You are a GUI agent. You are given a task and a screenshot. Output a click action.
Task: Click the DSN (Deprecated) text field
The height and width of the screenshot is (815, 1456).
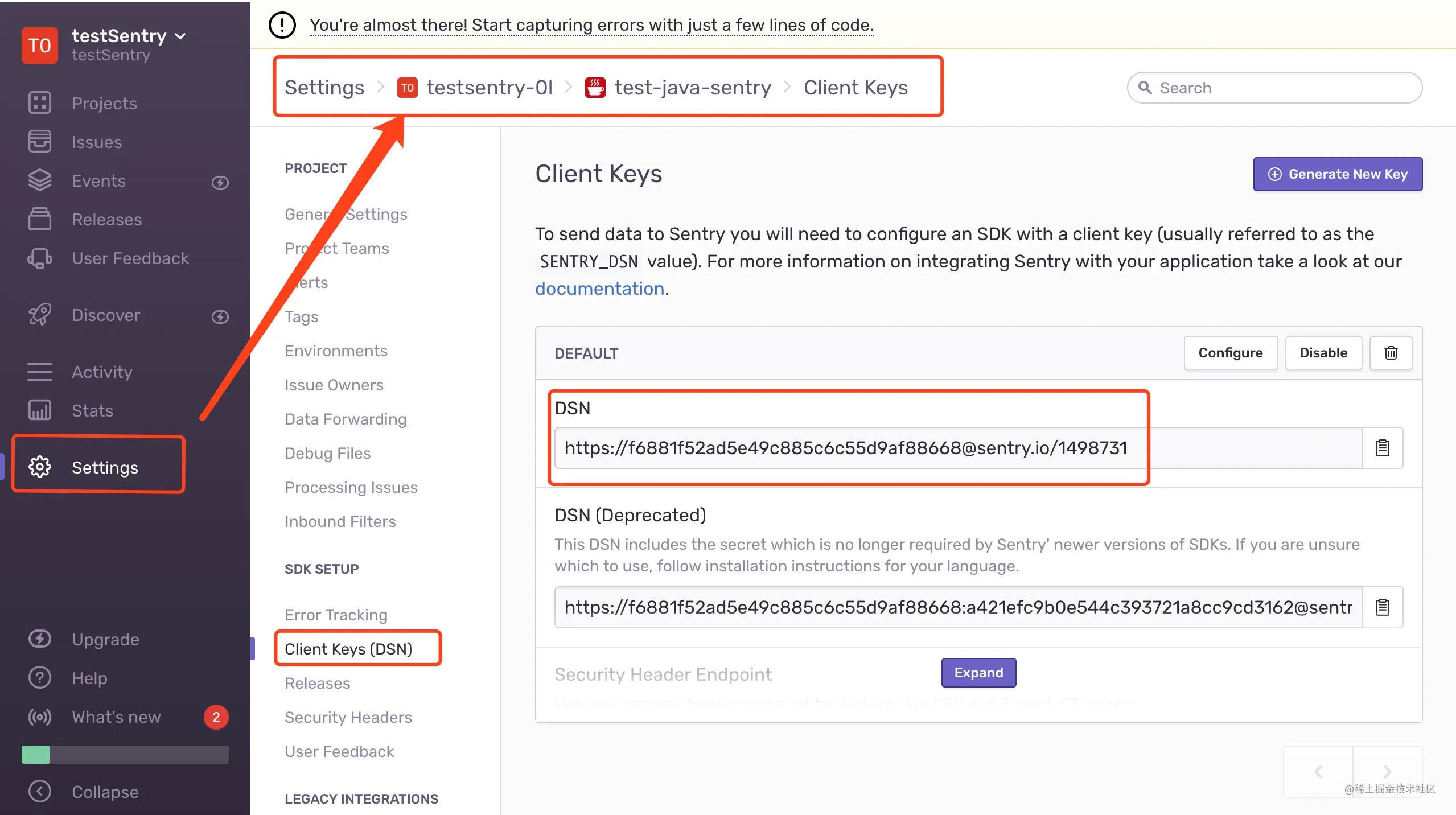959,607
